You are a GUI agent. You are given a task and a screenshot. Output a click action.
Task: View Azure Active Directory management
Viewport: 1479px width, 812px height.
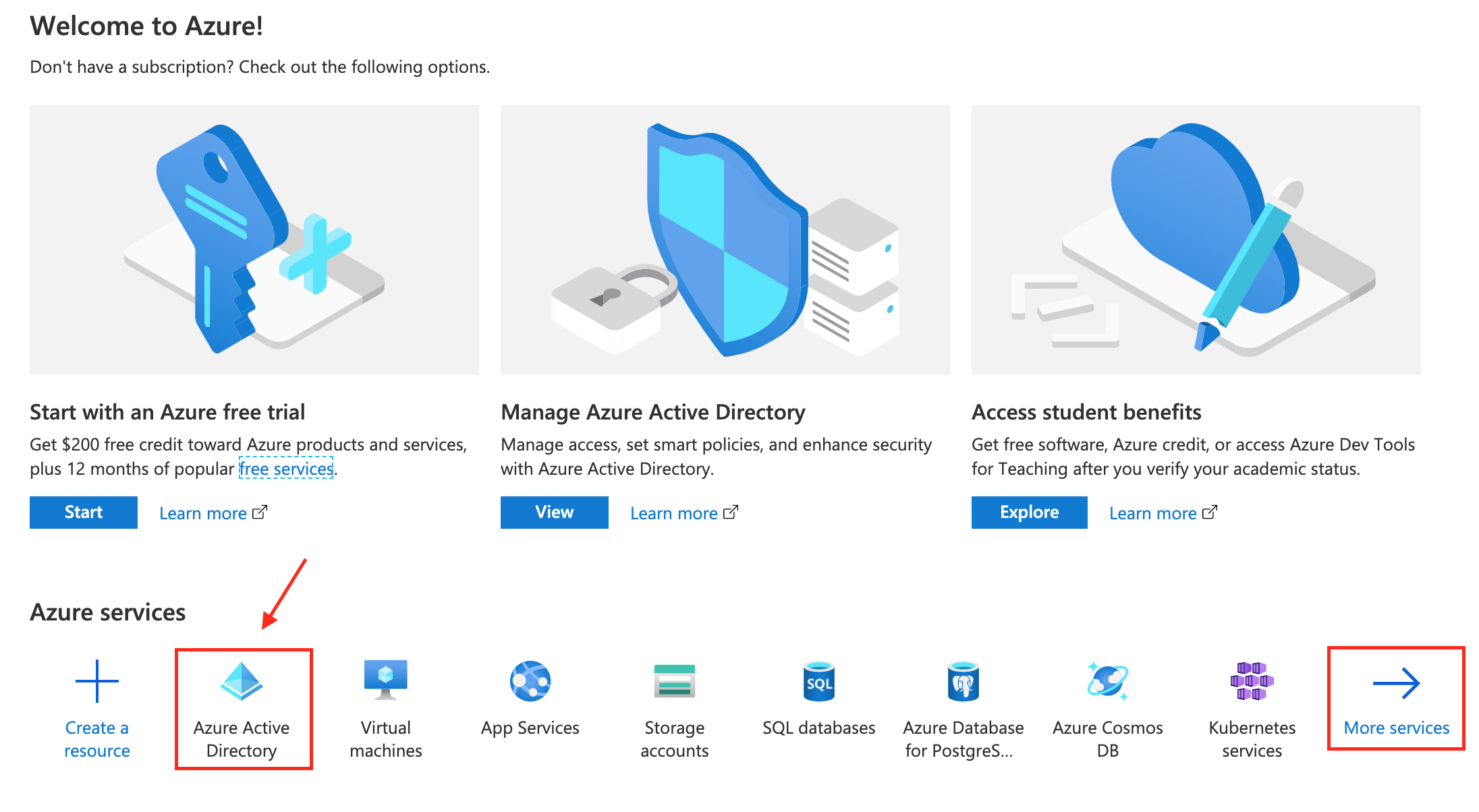[x=553, y=512]
